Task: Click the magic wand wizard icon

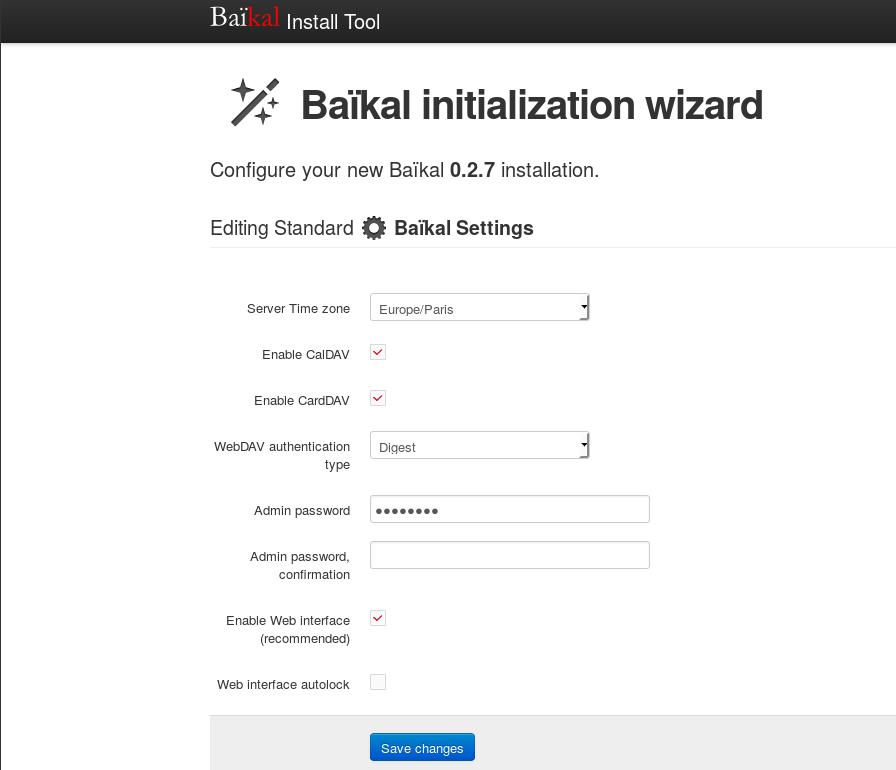Action: (x=255, y=102)
